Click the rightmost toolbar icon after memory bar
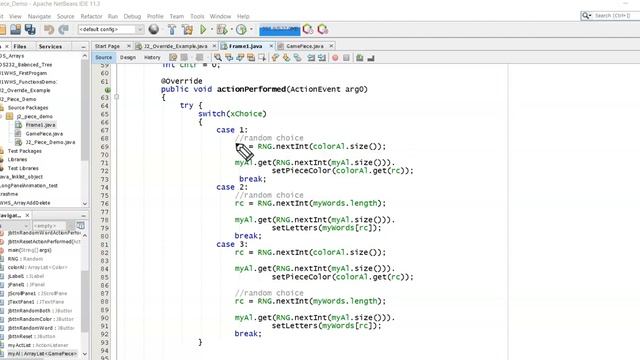 (322, 29)
